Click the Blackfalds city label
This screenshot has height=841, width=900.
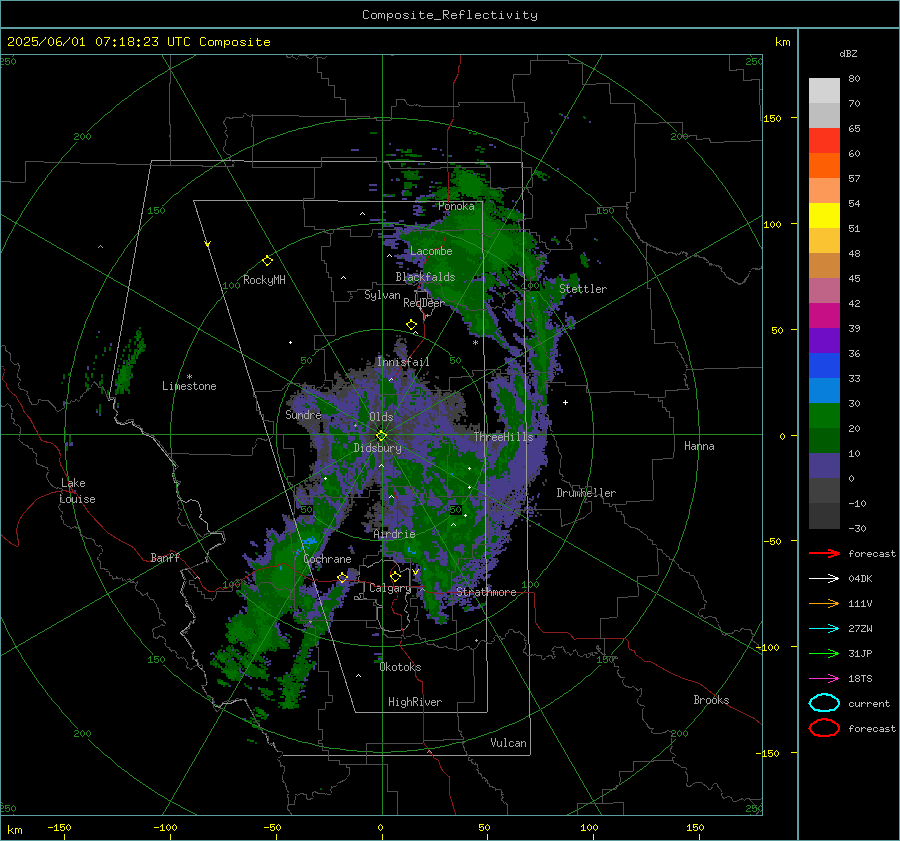(425, 277)
